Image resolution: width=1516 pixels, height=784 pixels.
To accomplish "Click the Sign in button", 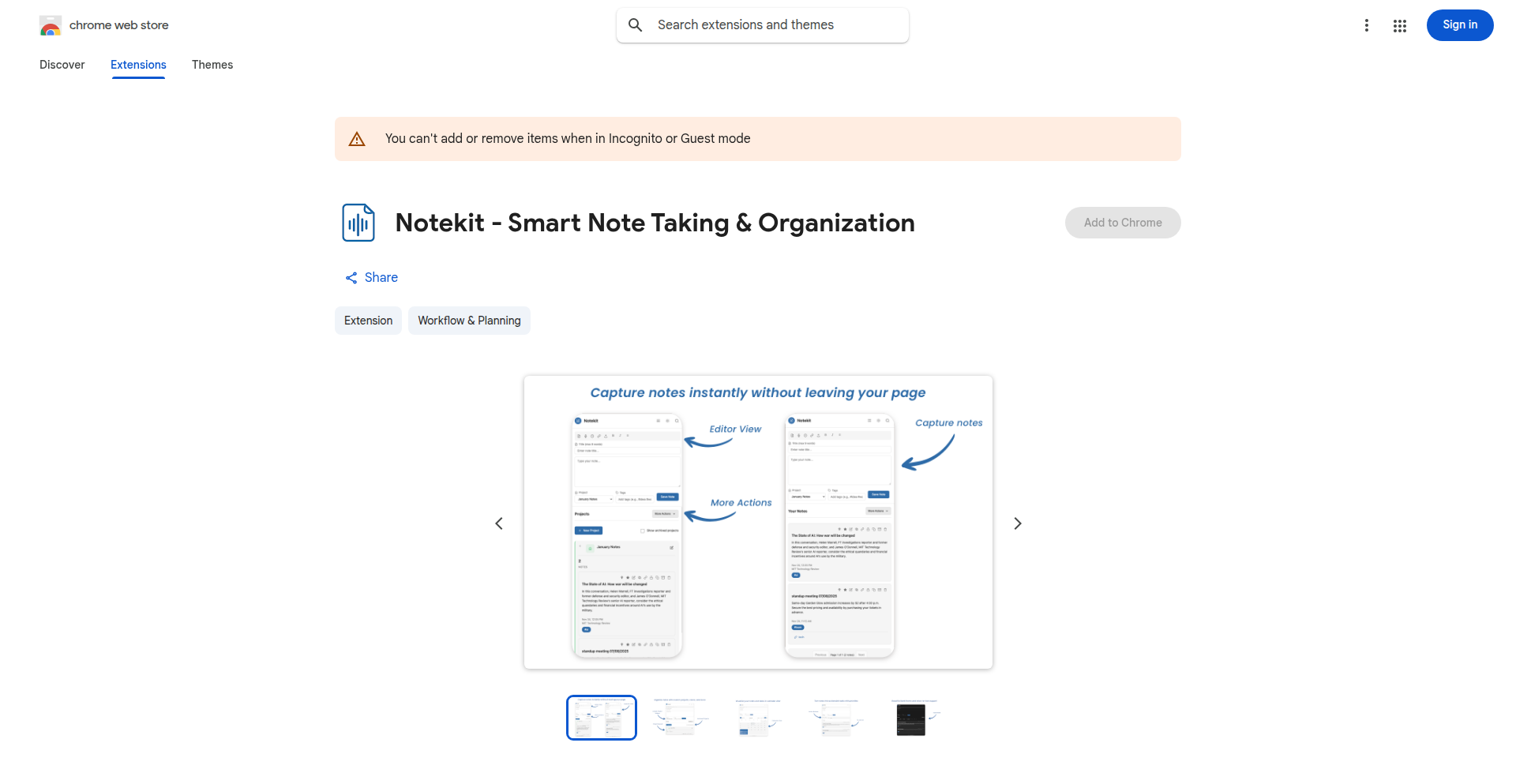I will point(1459,25).
